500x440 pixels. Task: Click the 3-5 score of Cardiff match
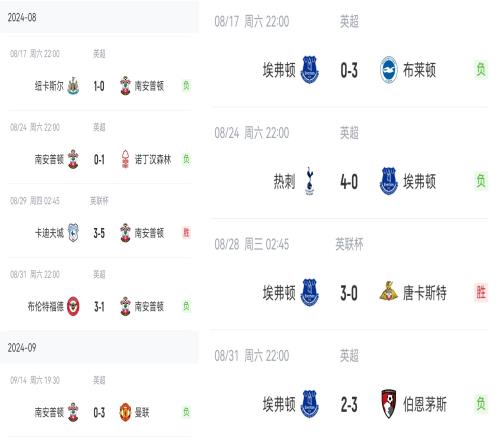coord(99,233)
